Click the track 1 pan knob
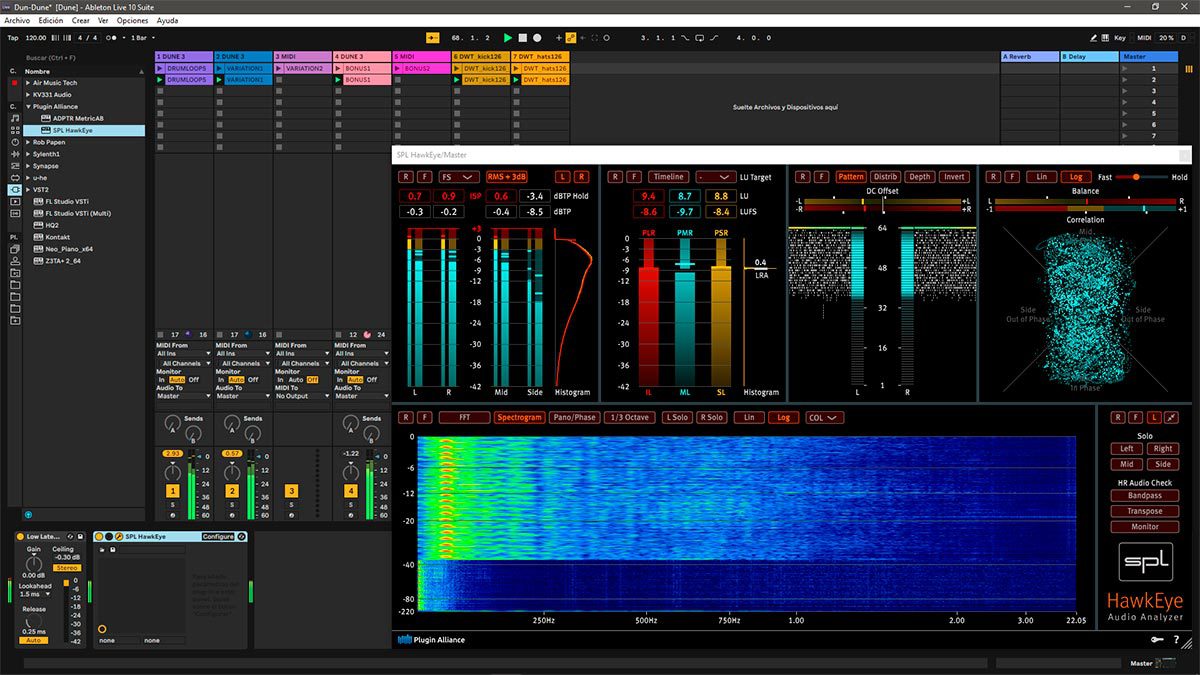This screenshot has width=1200, height=675. (173, 472)
